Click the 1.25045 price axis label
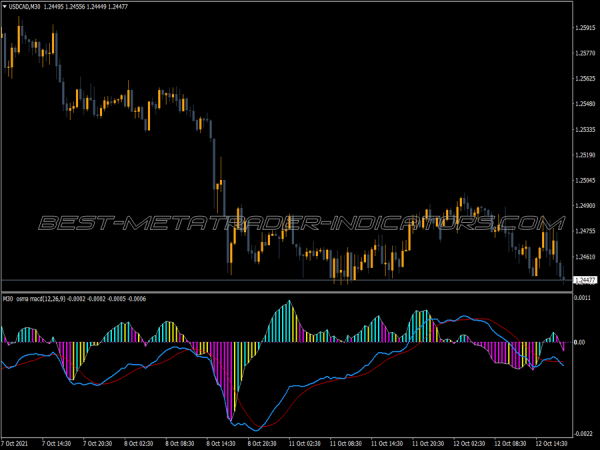Screen dimensions: 600x450 coord(585,180)
